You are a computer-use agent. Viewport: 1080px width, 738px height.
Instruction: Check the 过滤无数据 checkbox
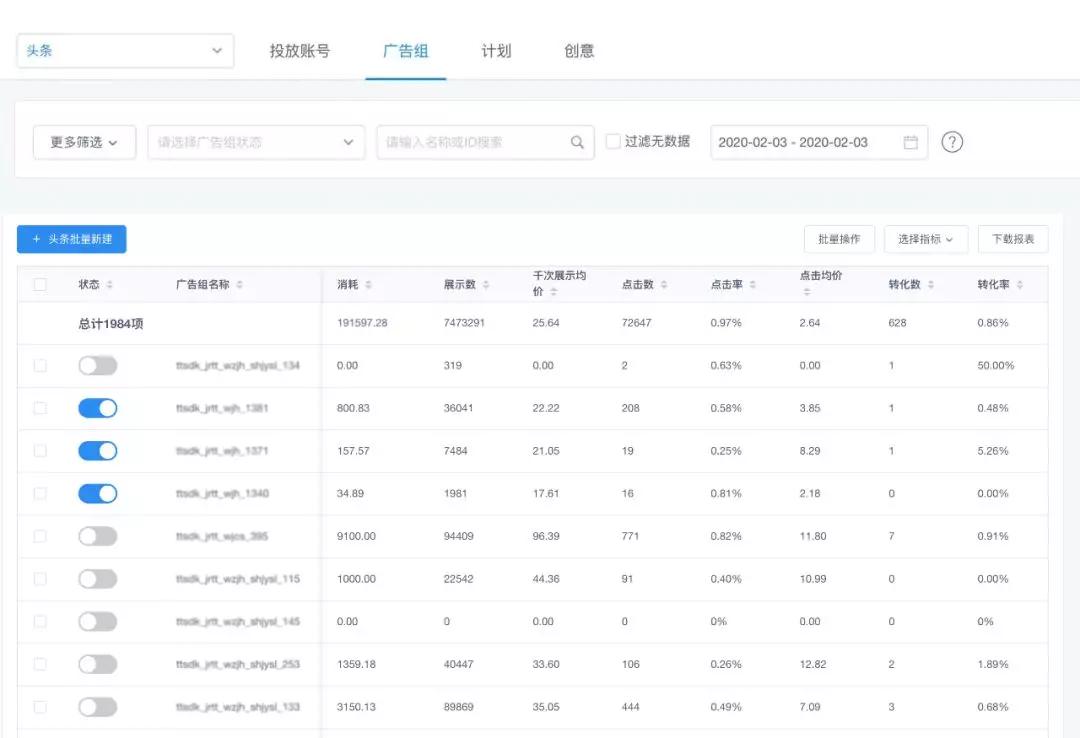point(613,142)
